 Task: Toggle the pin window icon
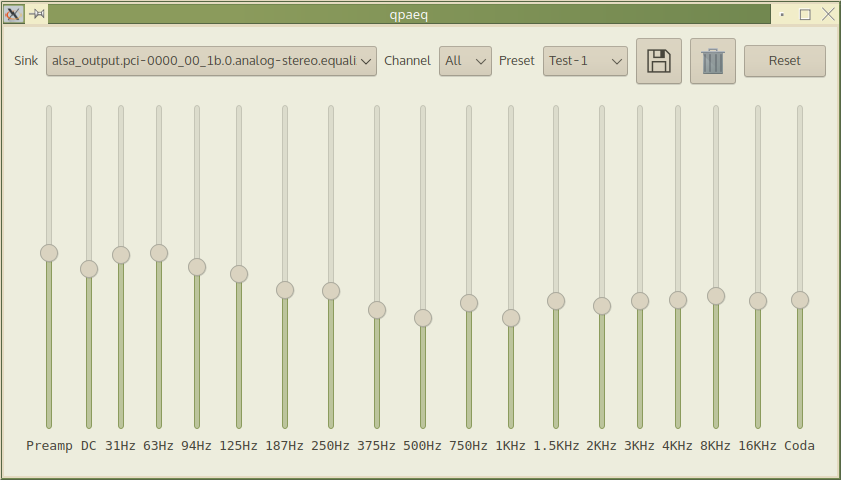click(x=36, y=14)
